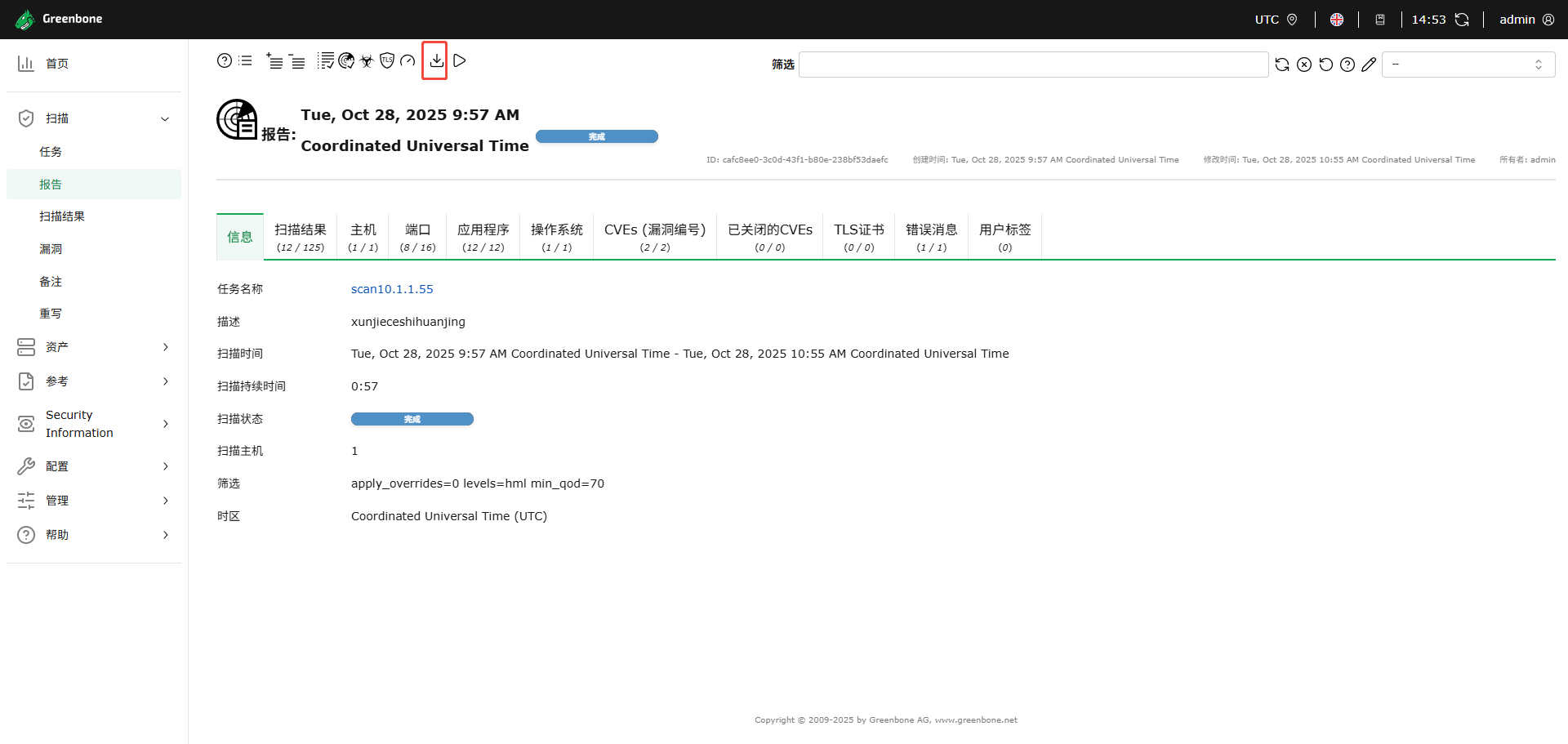The image size is (1568, 744).
Task: Click 完成 progress bar beside 扫描状态
Action: point(412,419)
